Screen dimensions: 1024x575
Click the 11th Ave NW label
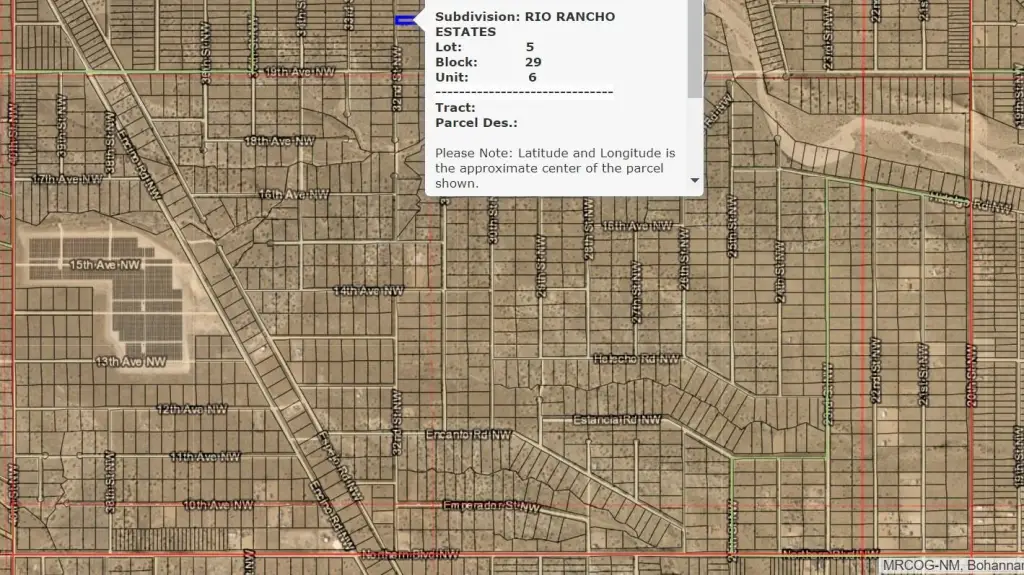205,456
